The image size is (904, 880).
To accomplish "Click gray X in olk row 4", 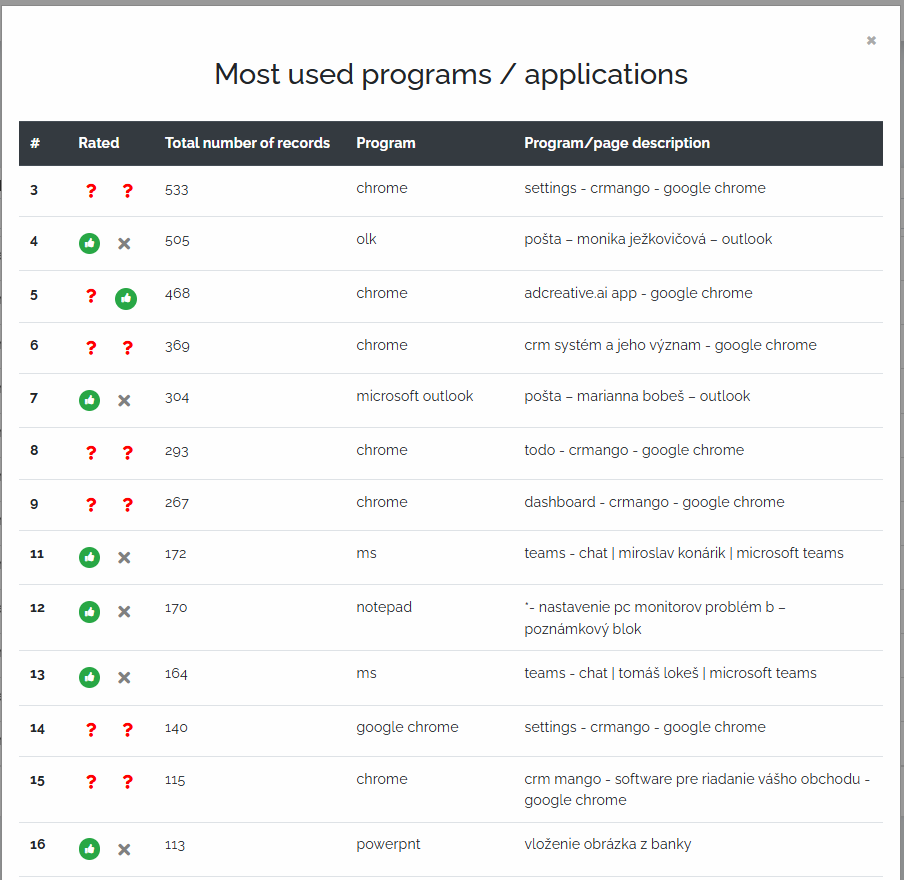I will [x=124, y=243].
